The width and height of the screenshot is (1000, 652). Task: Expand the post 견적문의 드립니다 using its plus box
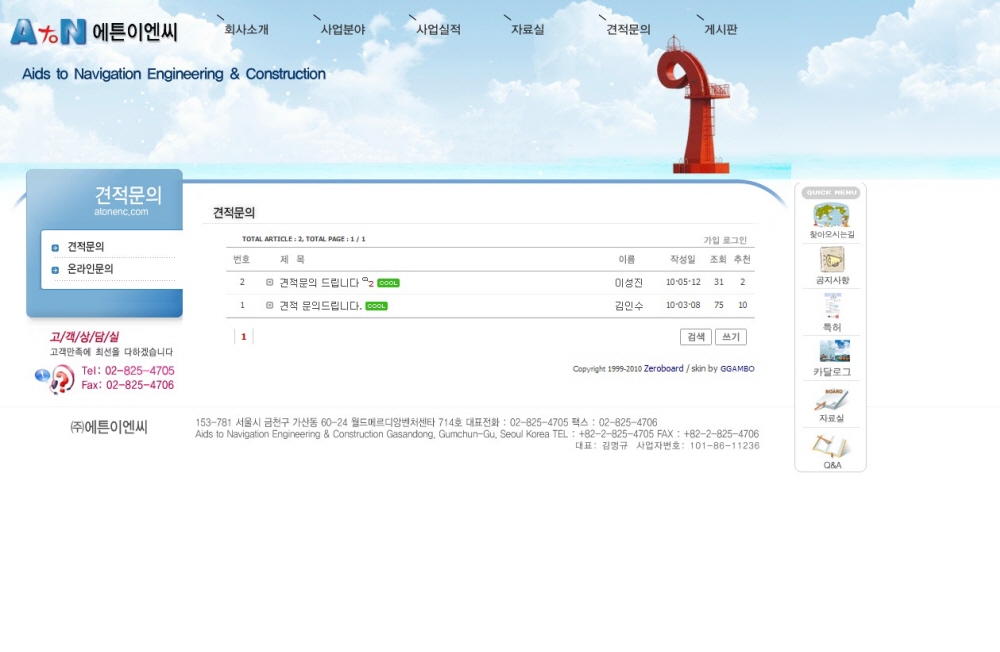point(270,283)
